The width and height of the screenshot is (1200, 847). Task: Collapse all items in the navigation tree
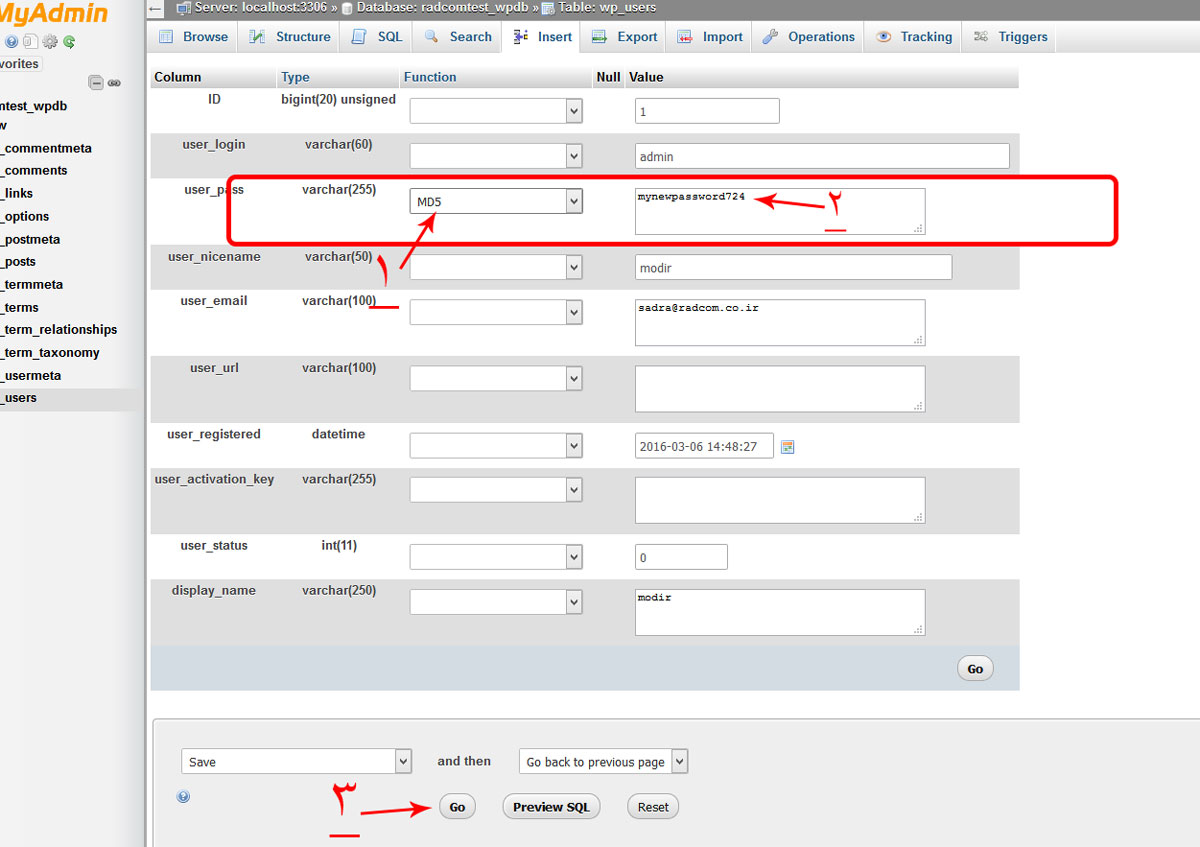[x=95, y=83]
